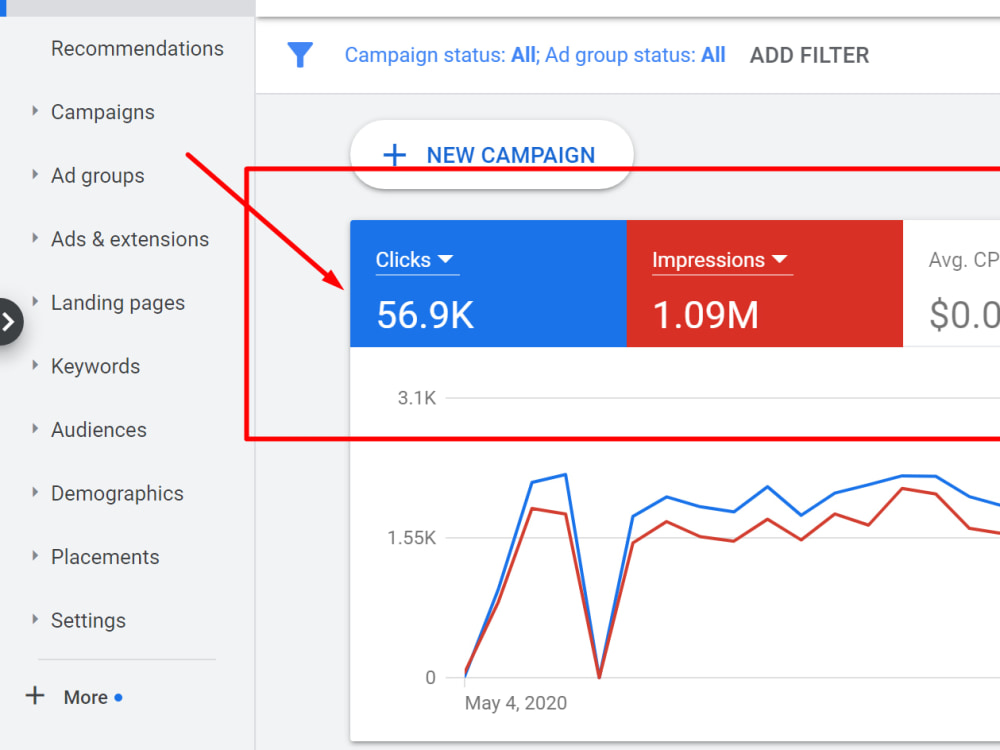This screenshot has height=750, width=1000.
Task: Select the Avg. CPC metric card
Action: (952, 284)
